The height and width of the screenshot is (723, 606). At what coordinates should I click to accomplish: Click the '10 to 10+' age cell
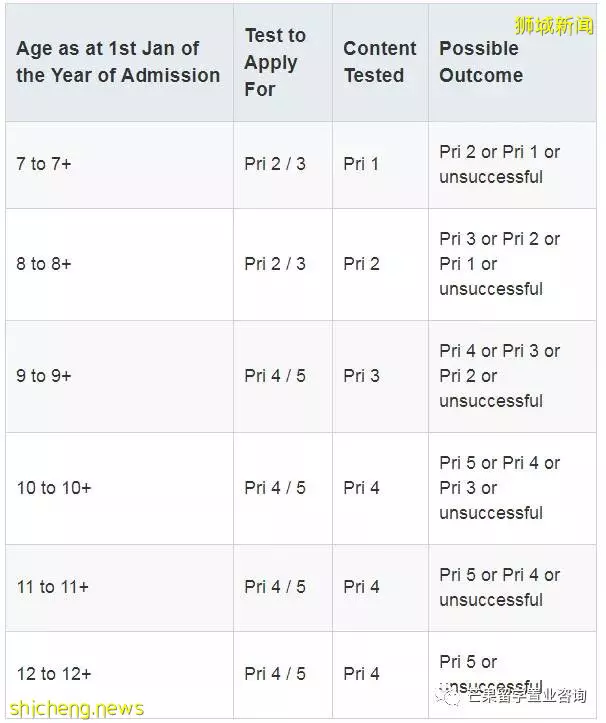click(x=119, y=489)
